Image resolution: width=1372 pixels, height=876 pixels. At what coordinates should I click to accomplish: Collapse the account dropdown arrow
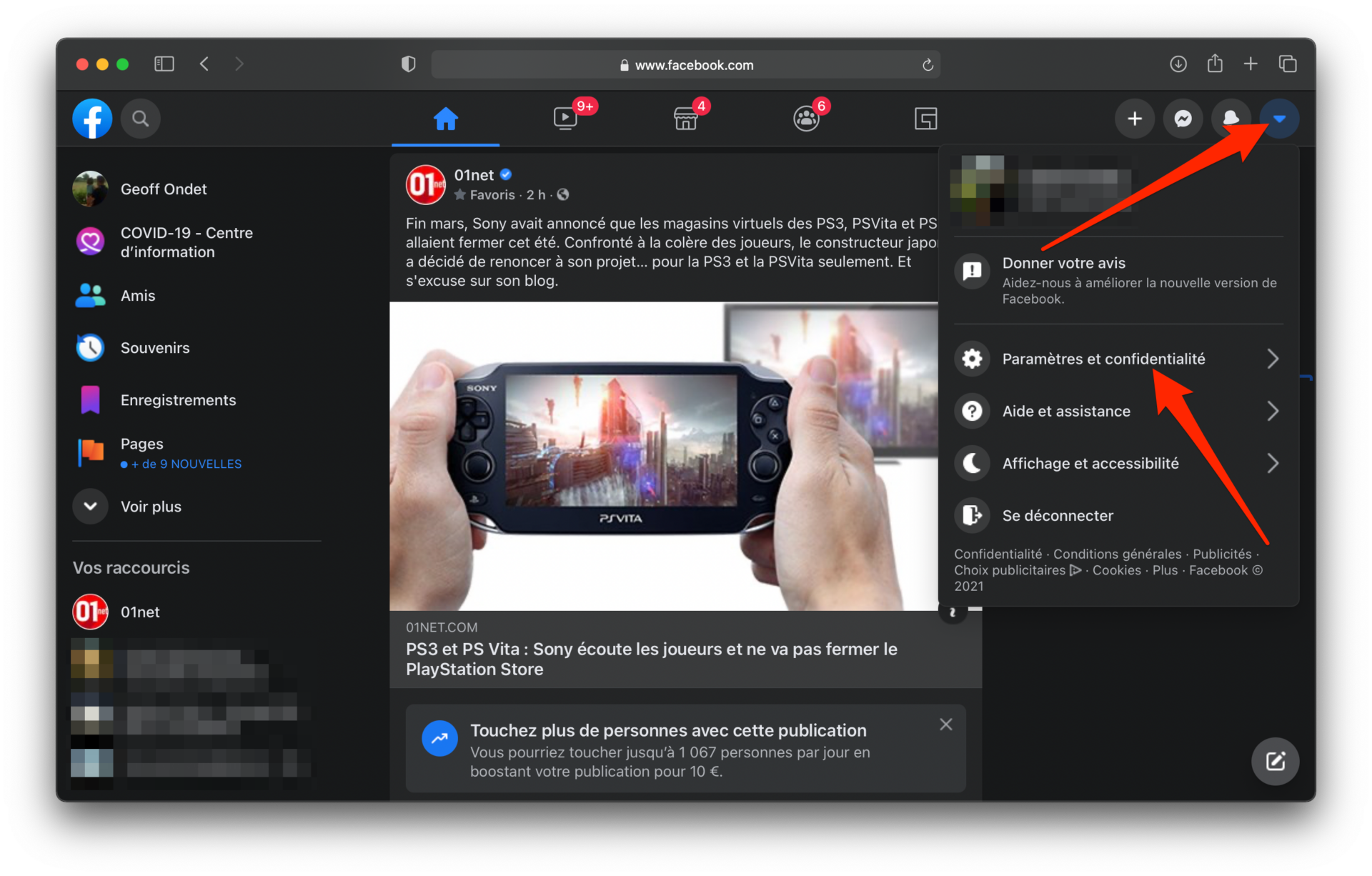1280,119
